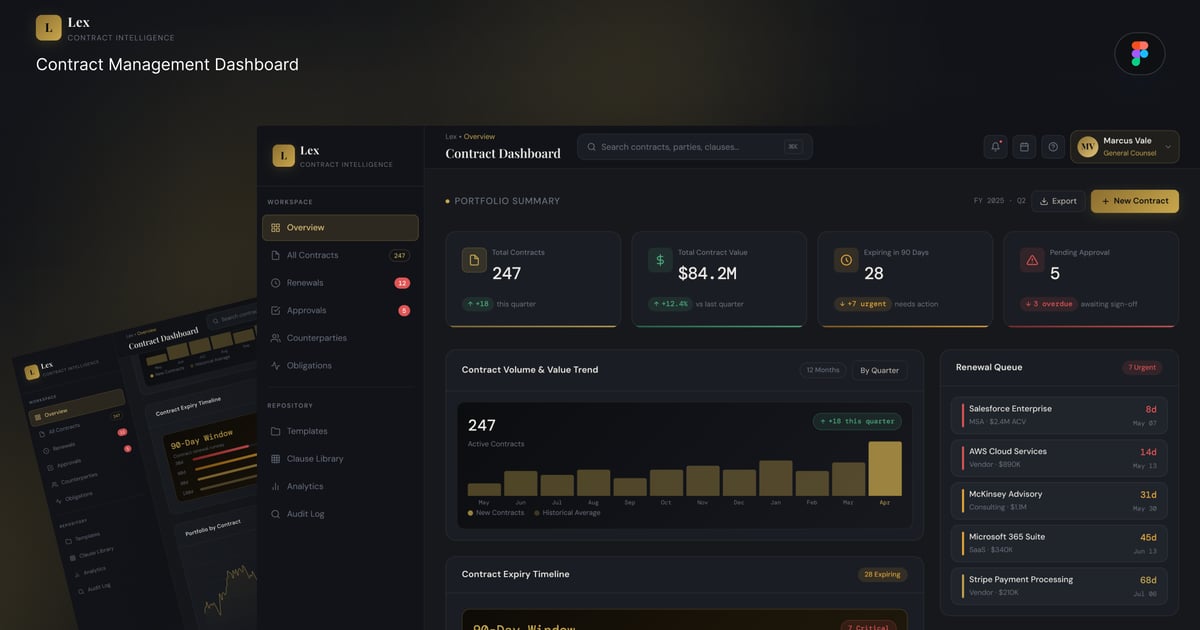The height and width of the screenshot is (630, 1200).
Task: Click the MV user avatar
Action: pos(1087,147)
